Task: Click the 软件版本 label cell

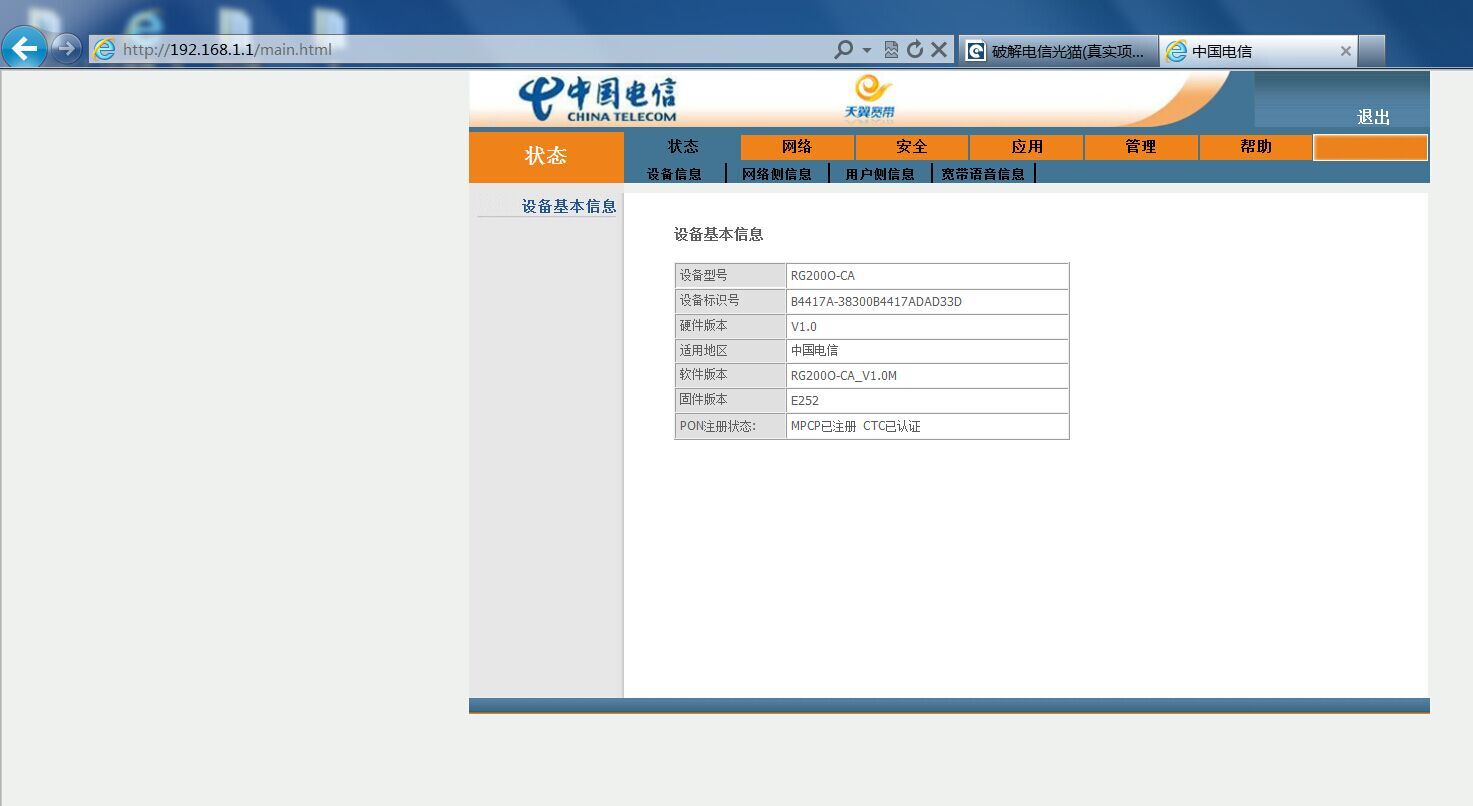Action: 731,375
